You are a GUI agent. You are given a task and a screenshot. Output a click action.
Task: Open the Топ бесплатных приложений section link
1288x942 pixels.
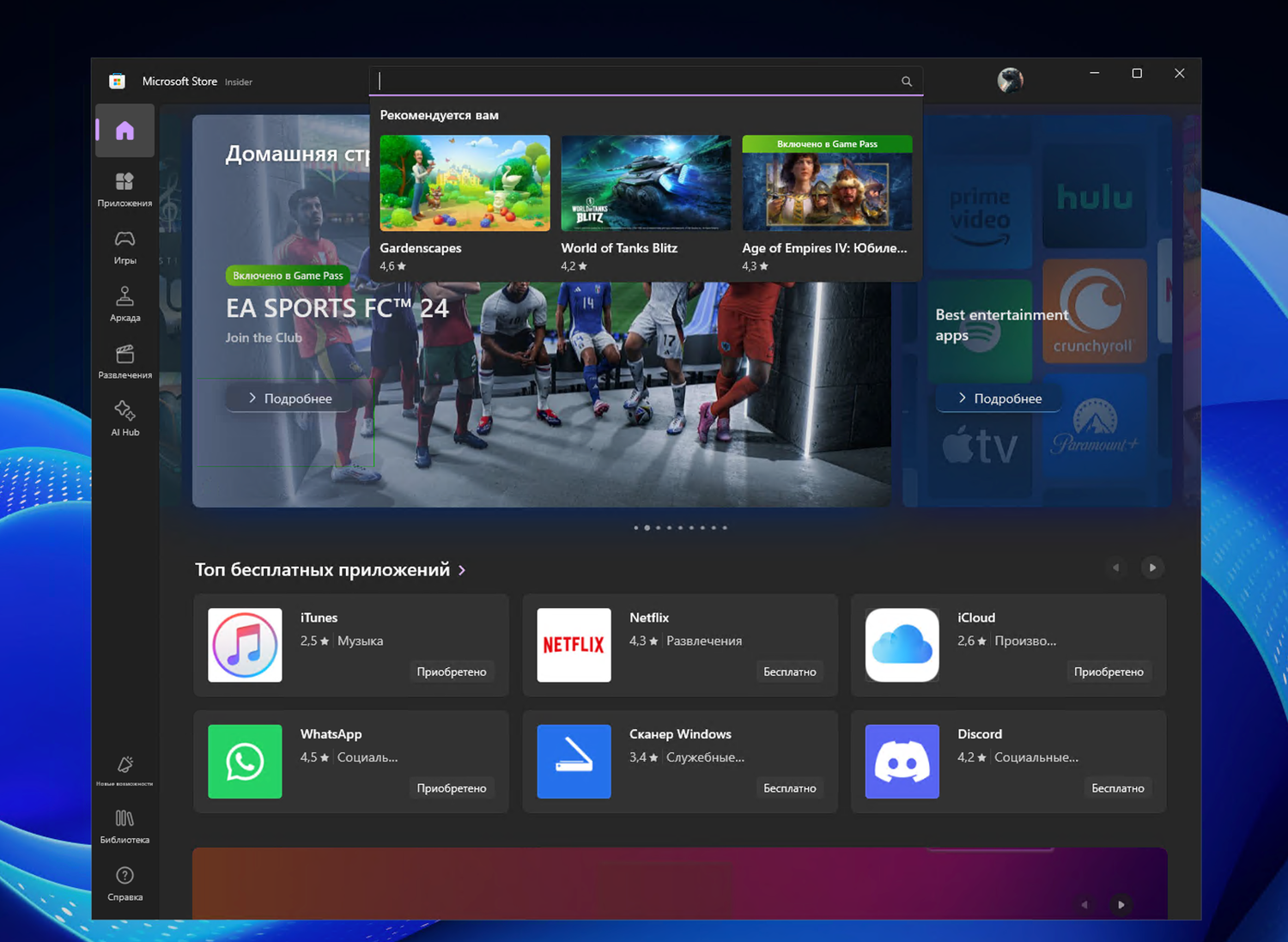click(322, 570)
